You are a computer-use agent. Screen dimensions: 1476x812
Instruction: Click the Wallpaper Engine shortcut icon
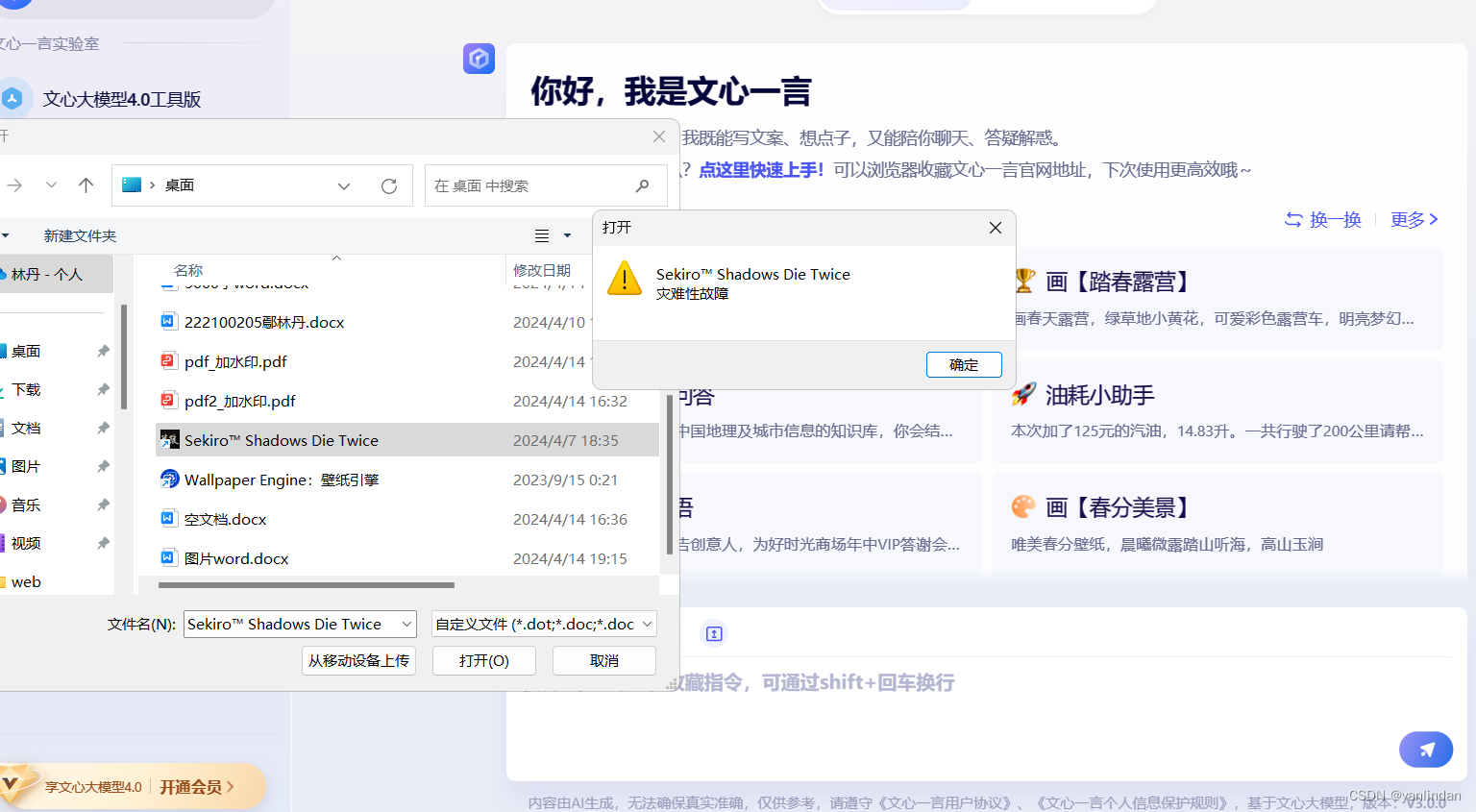169,479
